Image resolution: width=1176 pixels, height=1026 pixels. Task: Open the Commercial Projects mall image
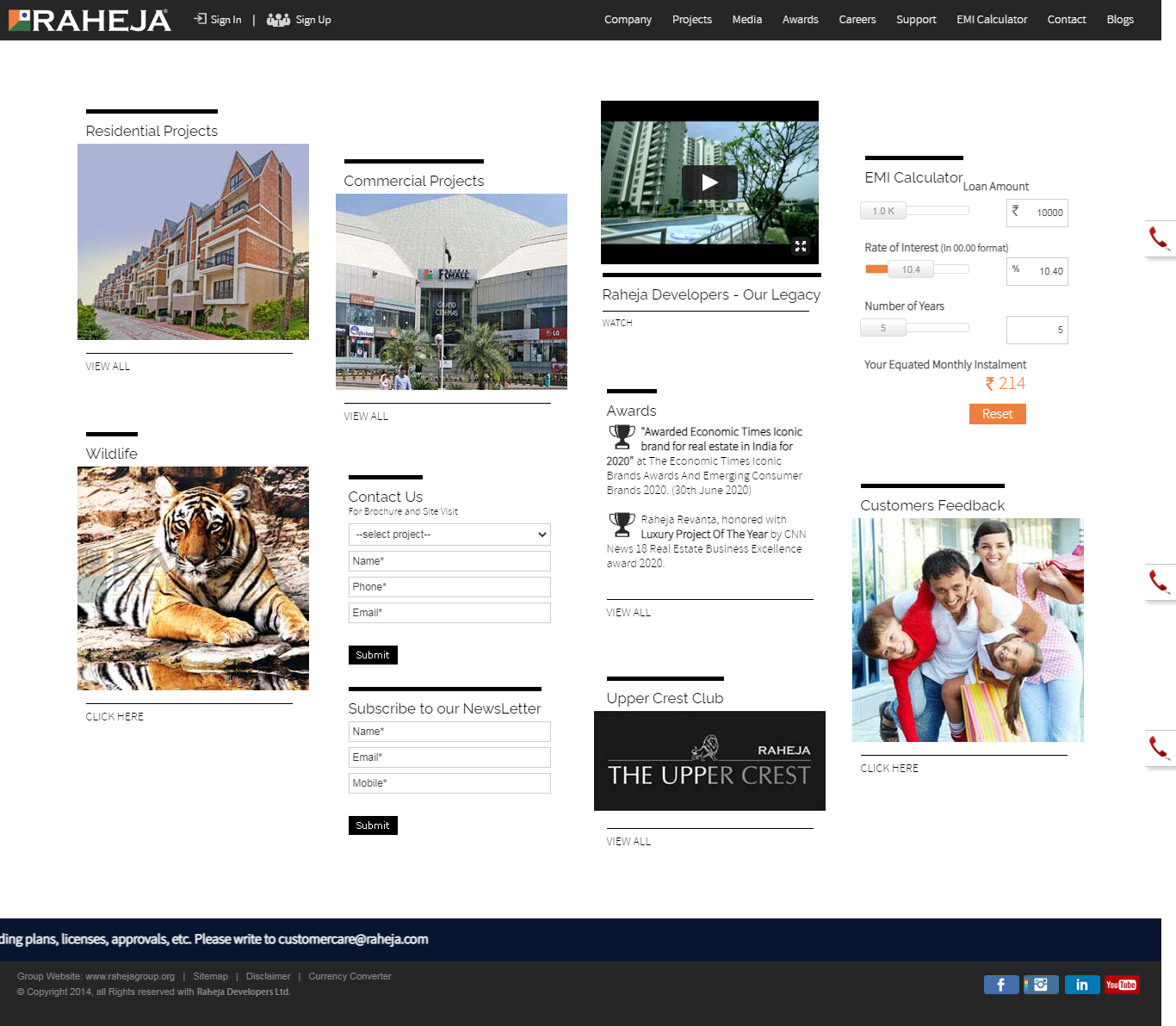tap(451, 292)
